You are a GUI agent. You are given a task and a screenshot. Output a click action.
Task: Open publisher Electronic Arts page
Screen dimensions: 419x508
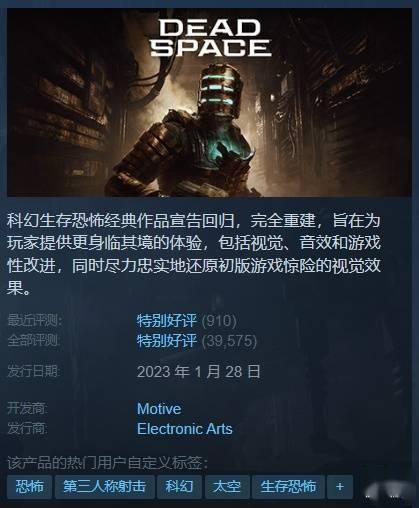point(185,429)
